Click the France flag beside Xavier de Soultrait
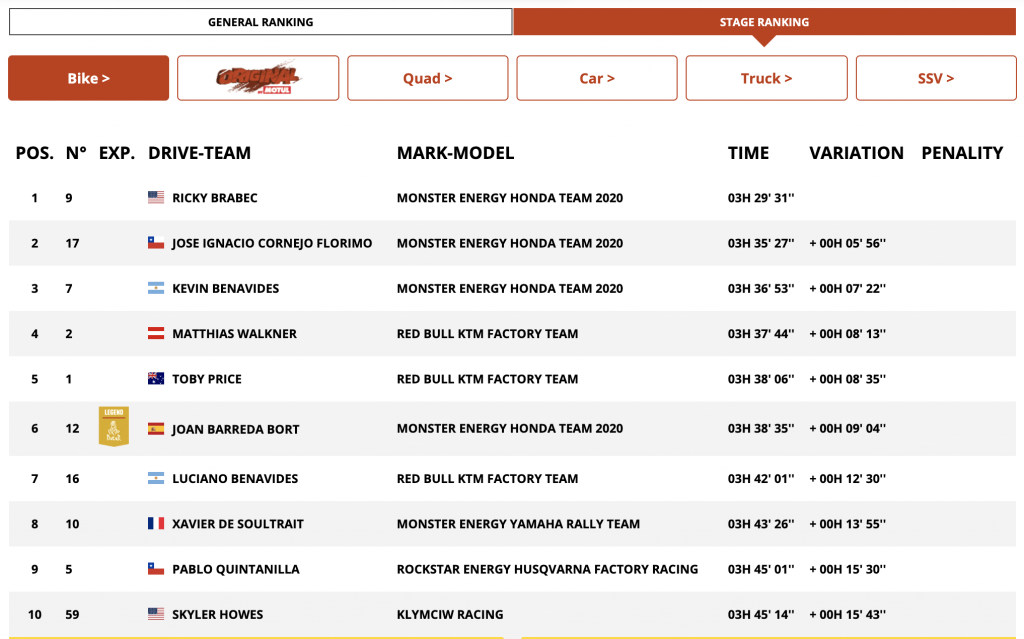The width and height of the screenshot is (1024, 639). (x=156, y=523)
